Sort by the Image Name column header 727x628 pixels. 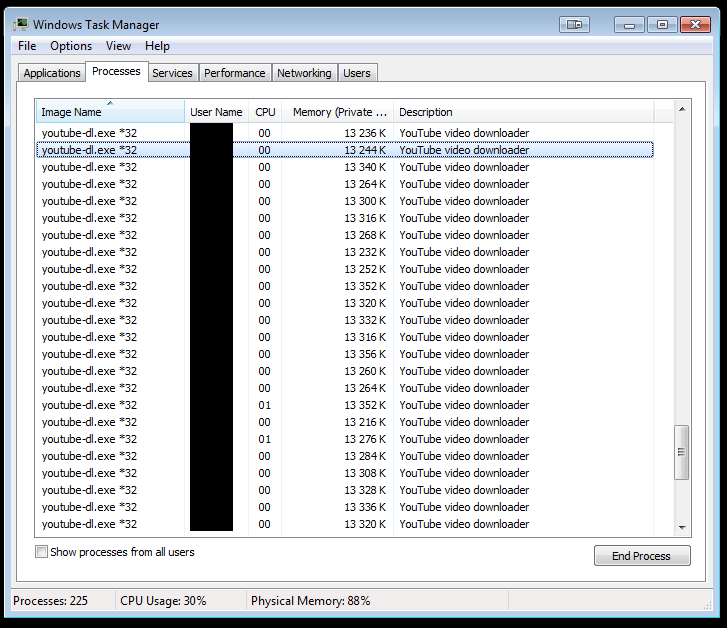(x=110, y=112)
